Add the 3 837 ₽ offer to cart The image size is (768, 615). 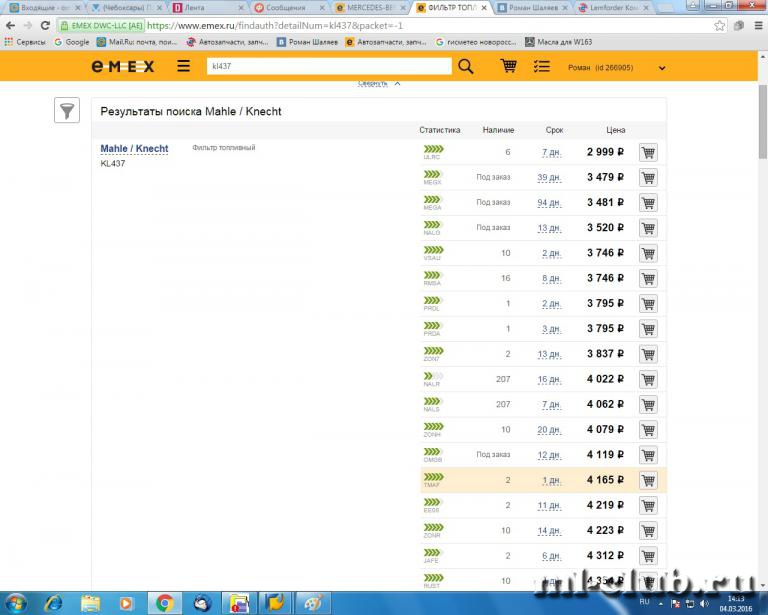tap(648, 354)
